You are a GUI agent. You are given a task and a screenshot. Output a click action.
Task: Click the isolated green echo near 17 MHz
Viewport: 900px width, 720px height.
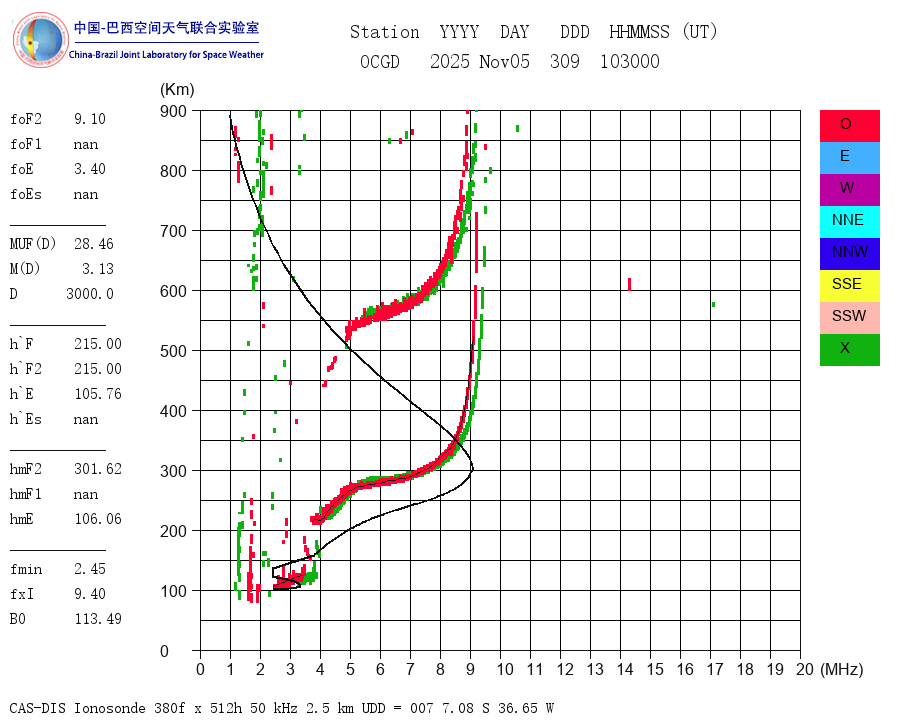tap(713, 304)
